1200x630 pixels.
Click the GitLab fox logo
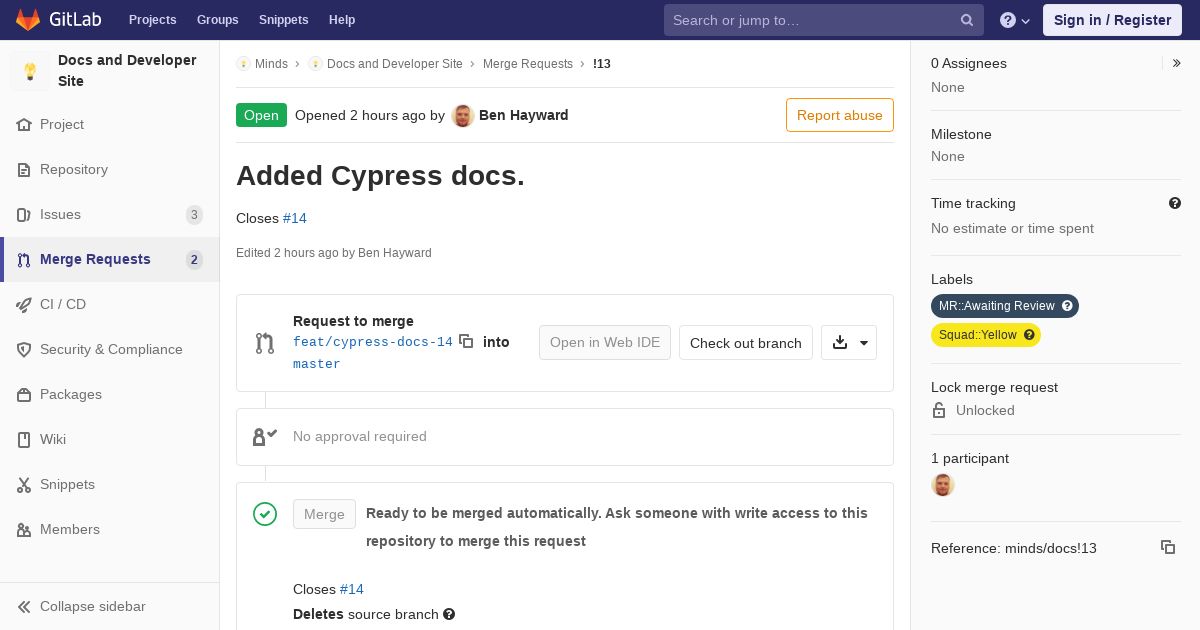(28, 20)
